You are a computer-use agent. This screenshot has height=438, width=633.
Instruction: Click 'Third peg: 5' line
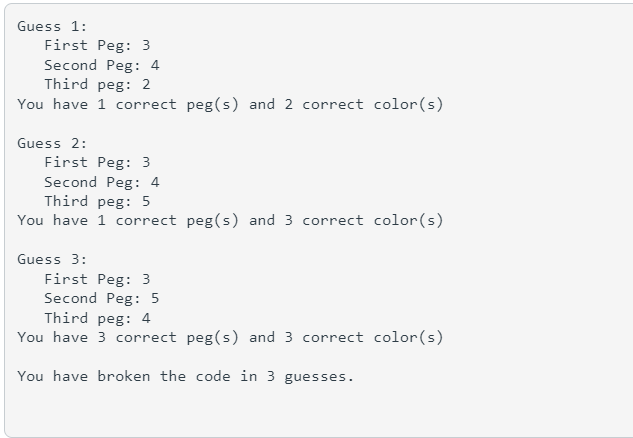[x=97, y=201]
